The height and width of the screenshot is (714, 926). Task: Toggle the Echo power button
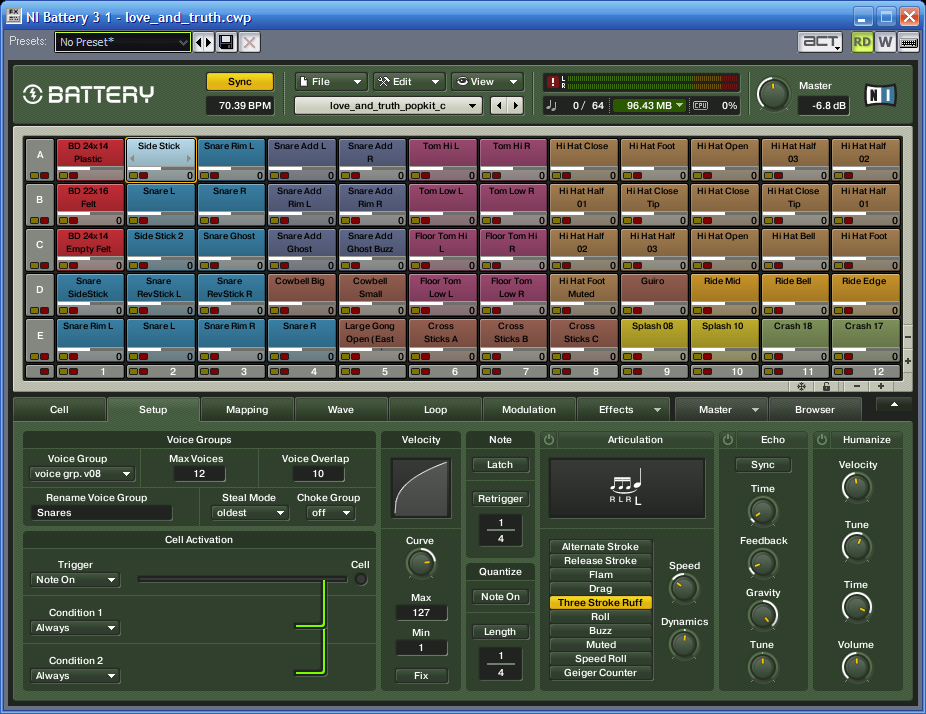pos(728,439)
